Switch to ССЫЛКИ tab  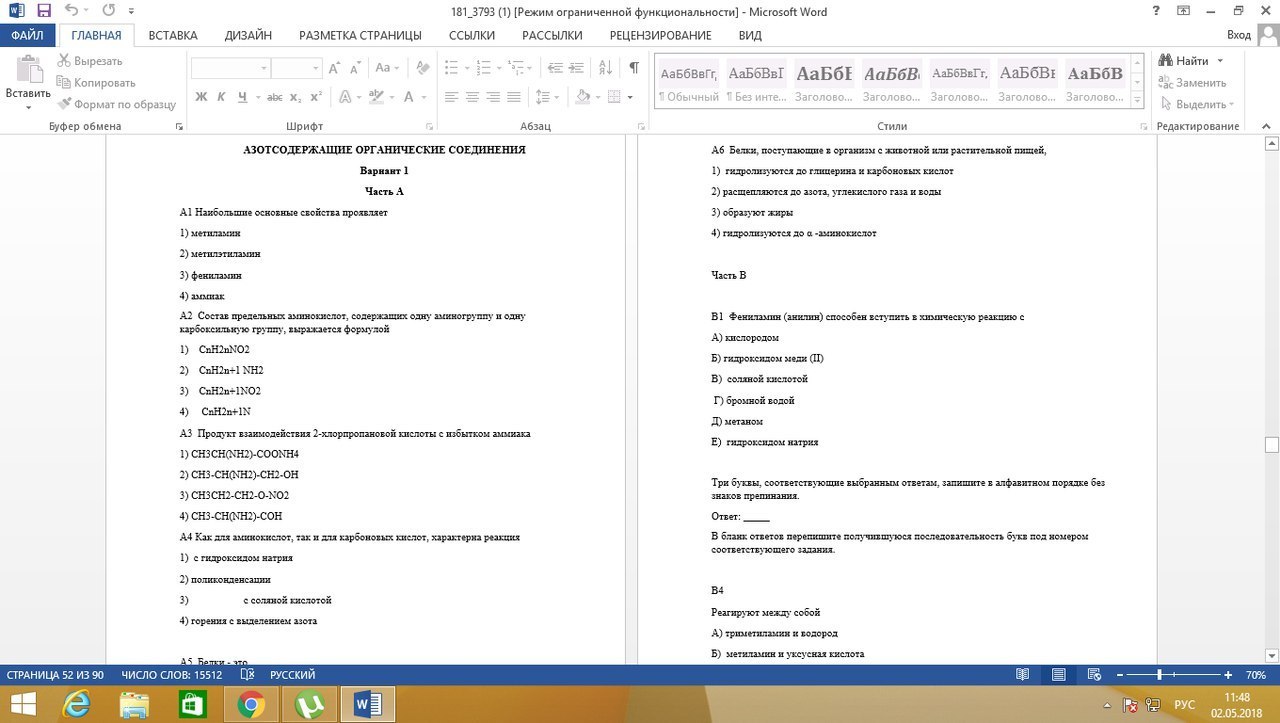[472, 35]
